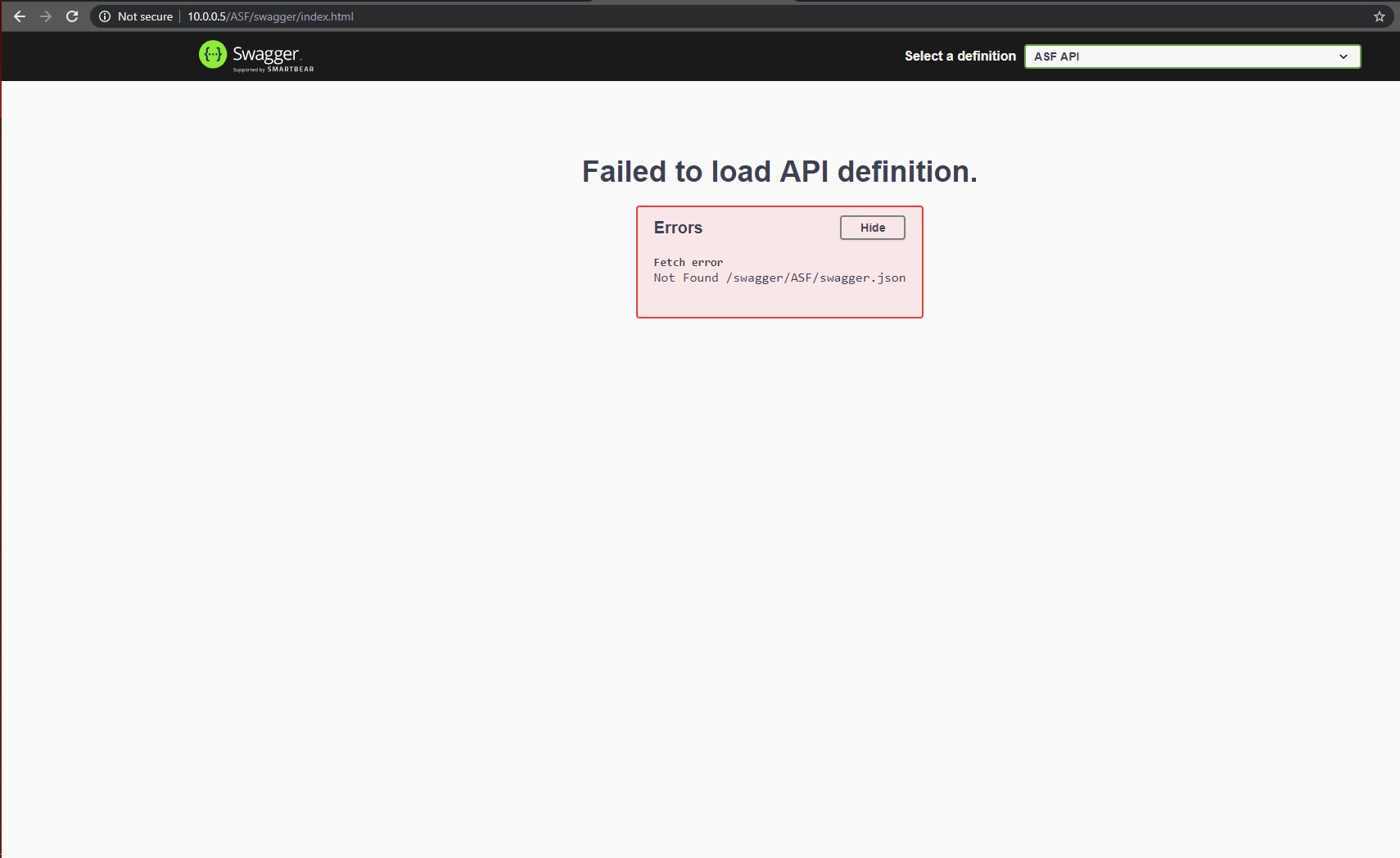Toggle visibility of the error box with Hide

tap(872, 228)
